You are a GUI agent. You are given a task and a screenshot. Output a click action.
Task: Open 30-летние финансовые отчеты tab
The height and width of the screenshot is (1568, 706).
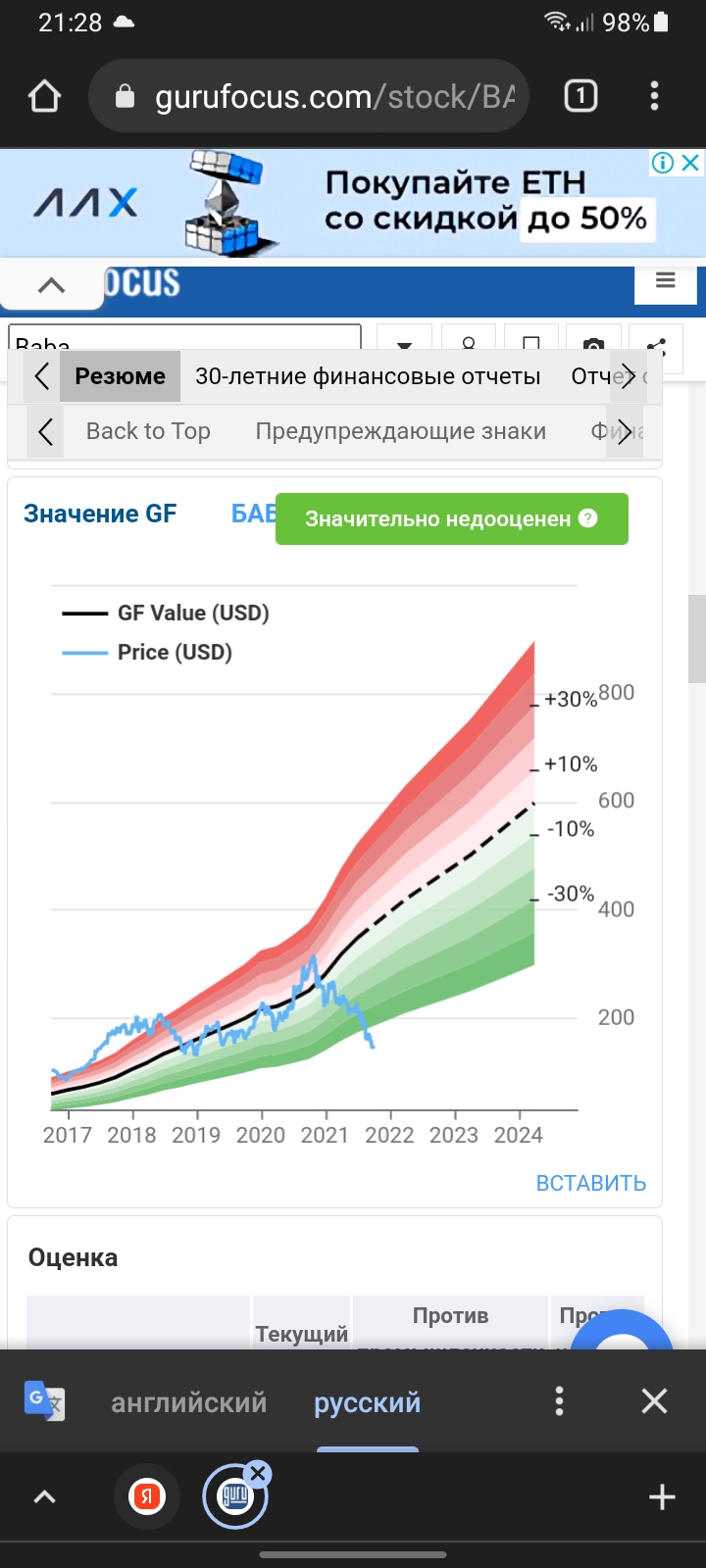[368, 376]
